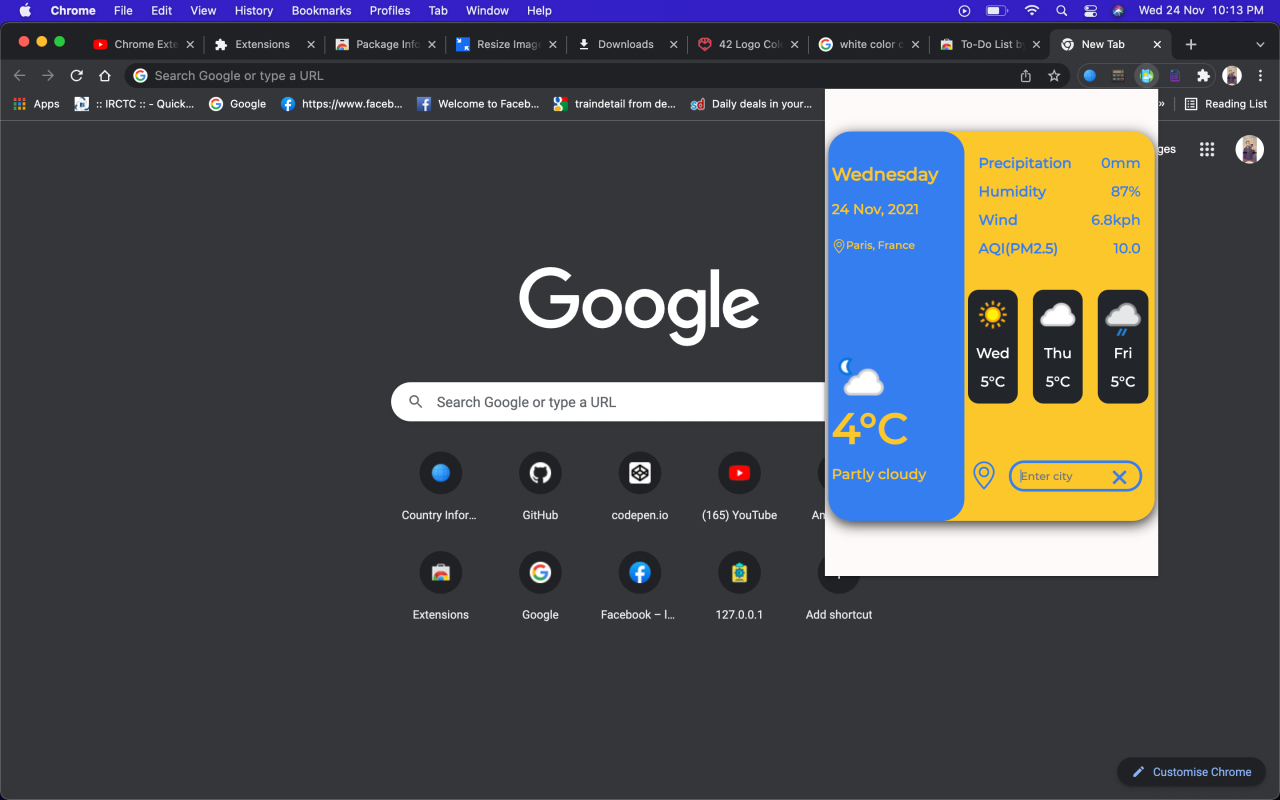Screen dimensions: 1280x800
Task: Click the Chrome profile avatar in toolbar
Action: 1232,76
